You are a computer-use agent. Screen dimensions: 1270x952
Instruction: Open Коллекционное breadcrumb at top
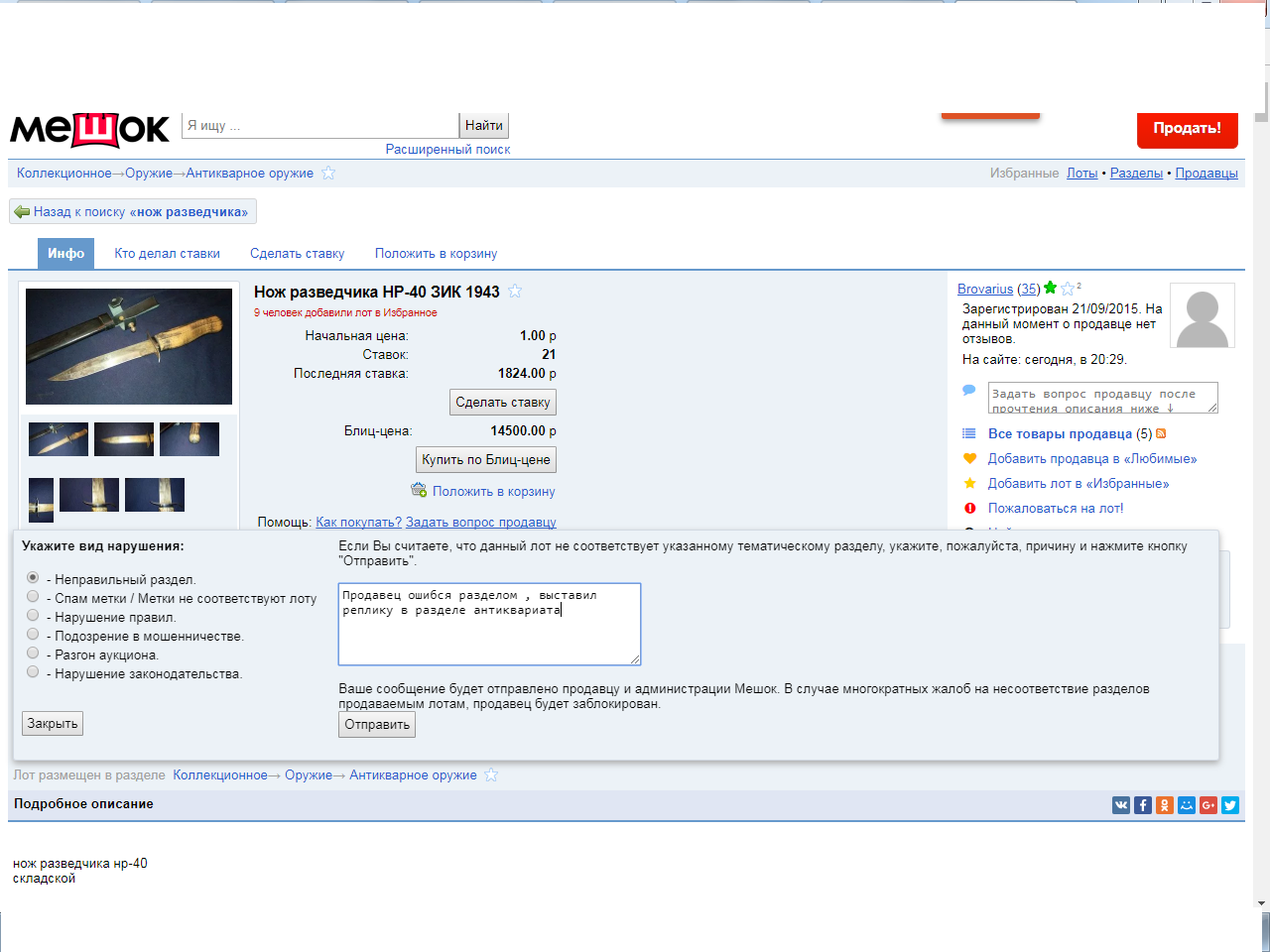coord(64,173)
